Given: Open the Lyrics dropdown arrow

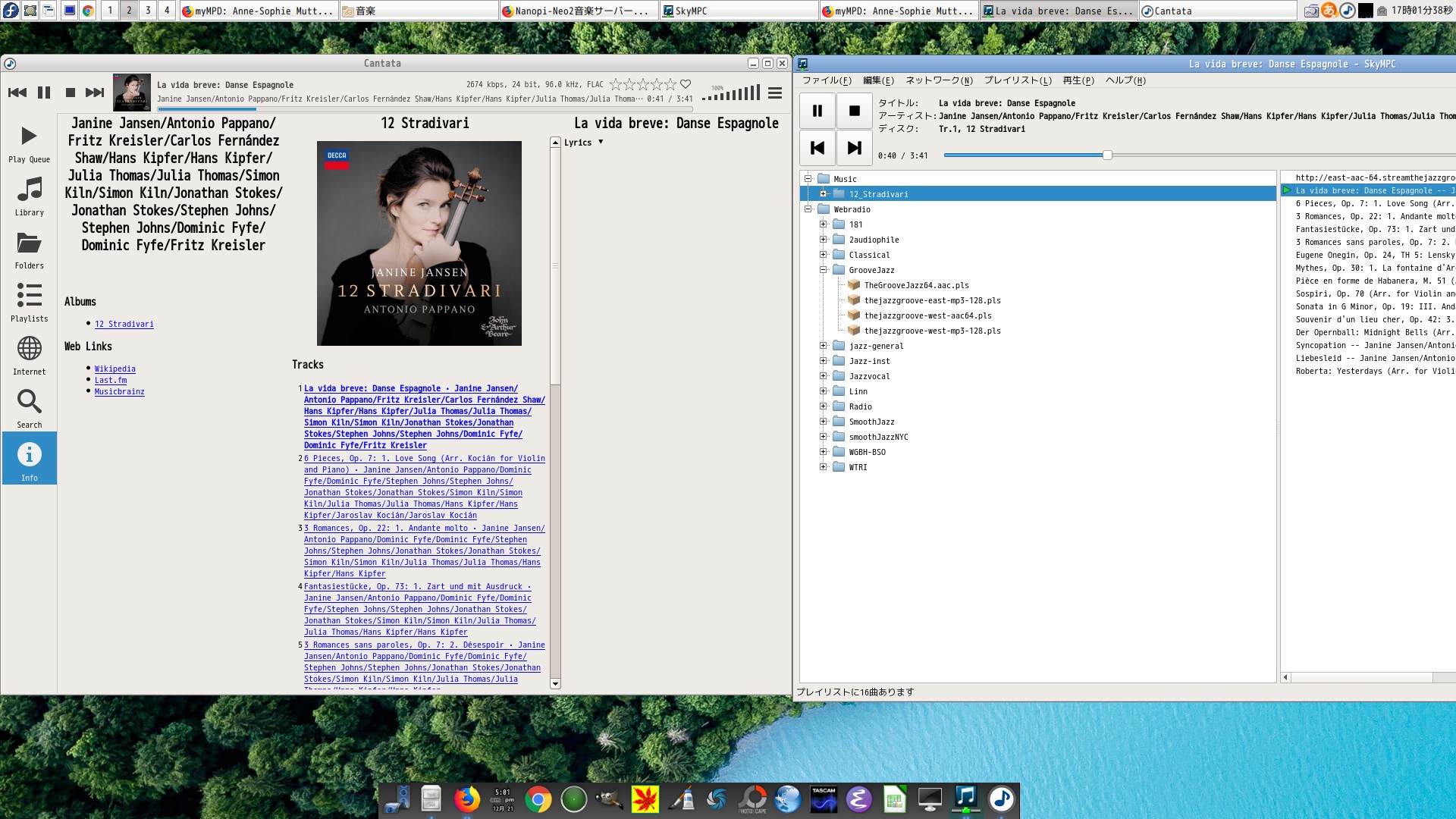Looking at the screenshot, I should pyautogui.click(x=601, y=142).
